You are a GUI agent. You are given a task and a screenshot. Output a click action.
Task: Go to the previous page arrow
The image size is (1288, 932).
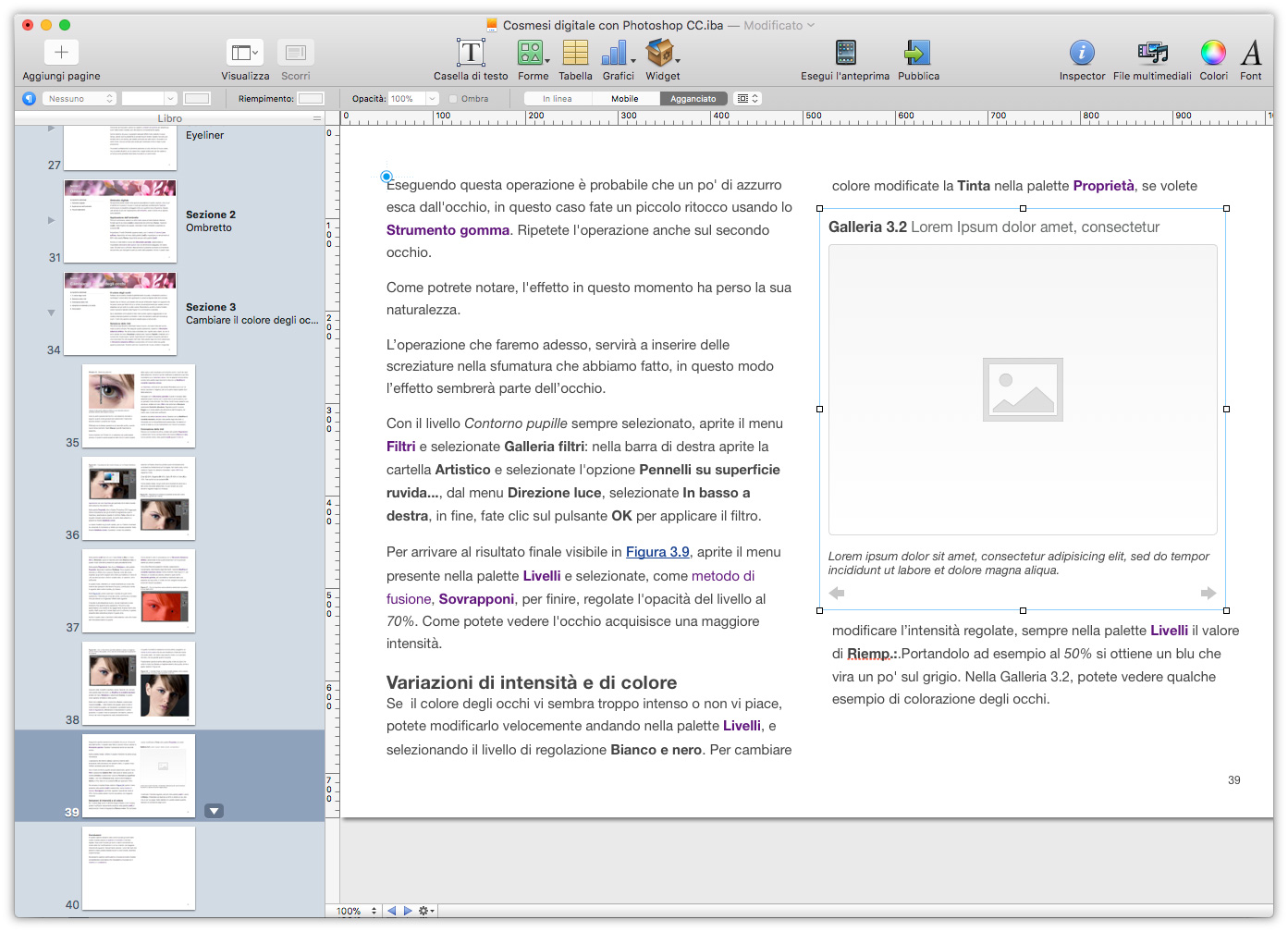[x=391, y=911]
